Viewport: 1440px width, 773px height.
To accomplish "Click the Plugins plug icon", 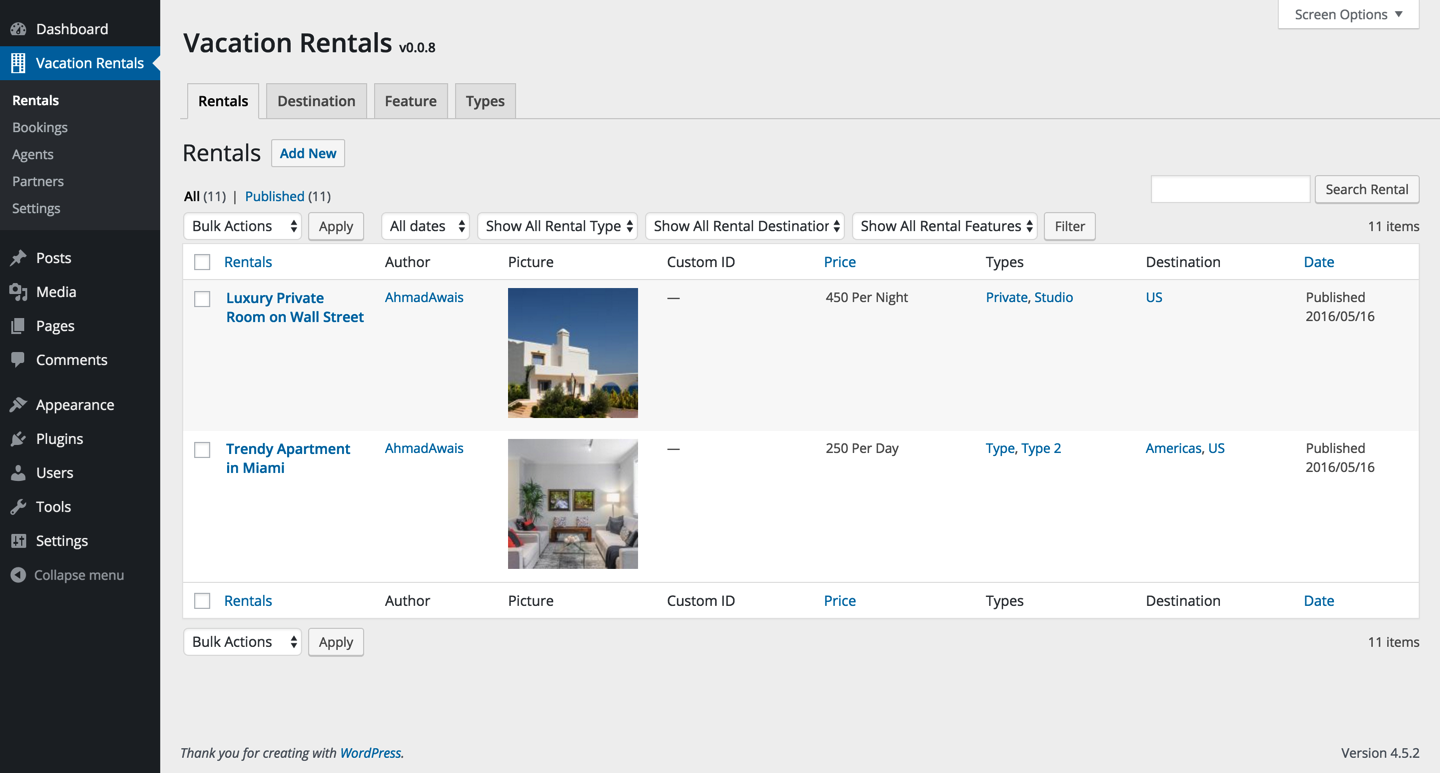I will pos(18,439).
